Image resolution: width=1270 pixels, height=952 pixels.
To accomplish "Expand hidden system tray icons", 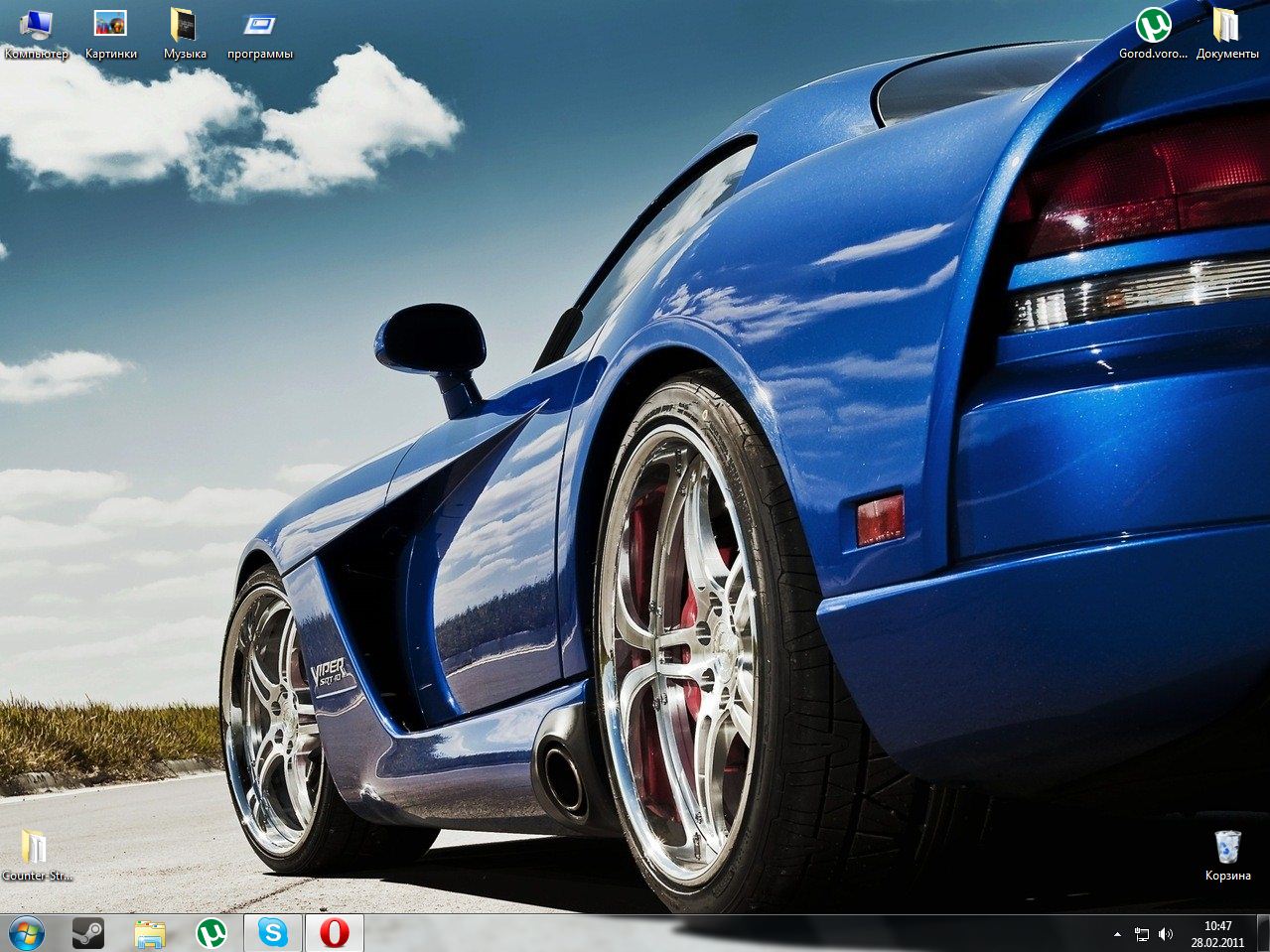I will [x=1117, y=934].
